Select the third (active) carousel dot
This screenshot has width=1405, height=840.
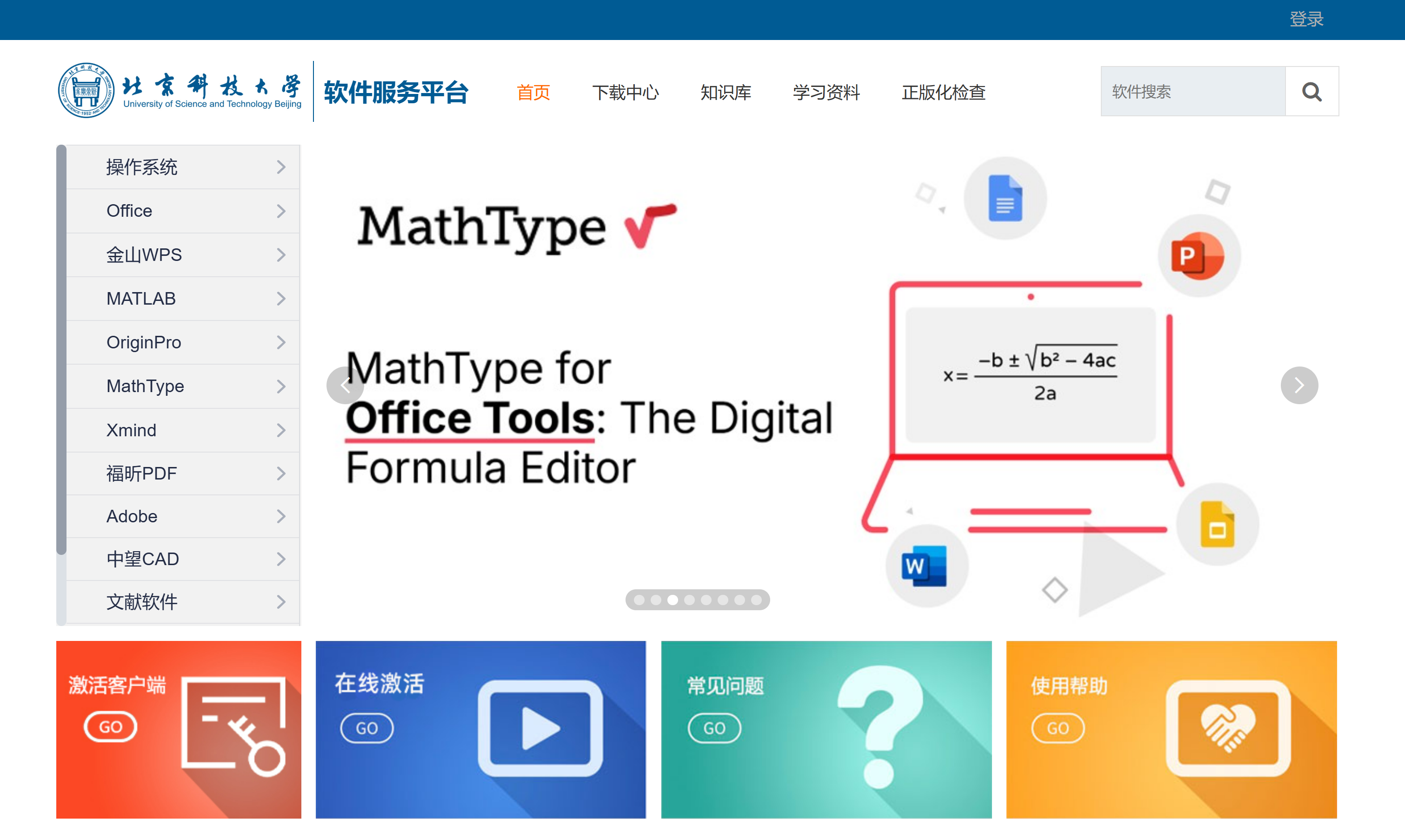coord(672,600)
